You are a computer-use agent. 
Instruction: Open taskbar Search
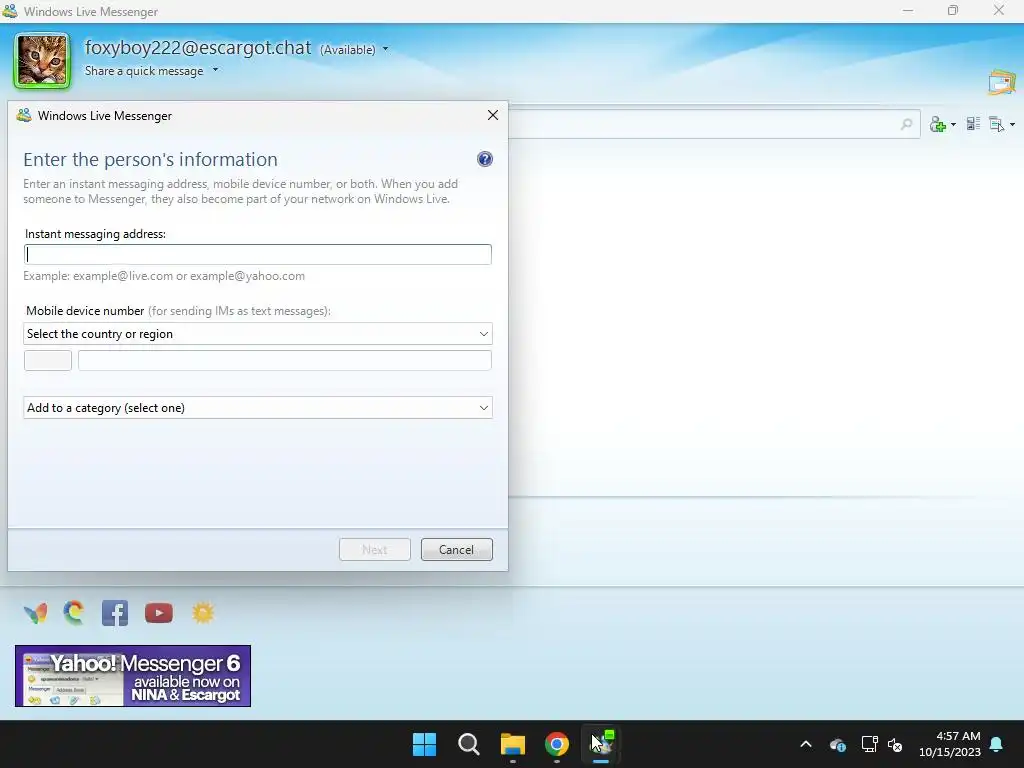click(x=469, y=744)
